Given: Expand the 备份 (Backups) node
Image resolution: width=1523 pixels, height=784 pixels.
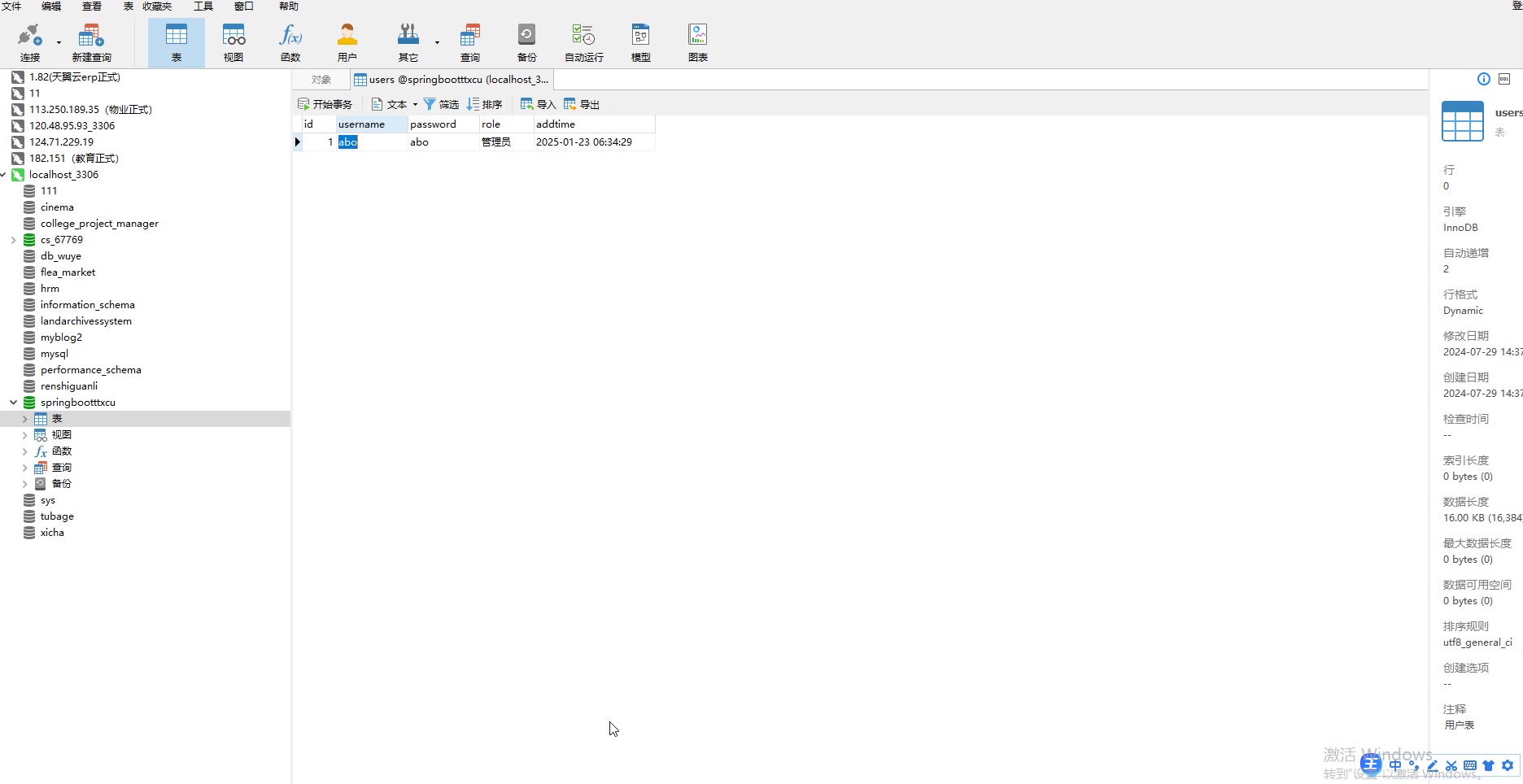Looking at the screenshot, I should pos(25,484).
